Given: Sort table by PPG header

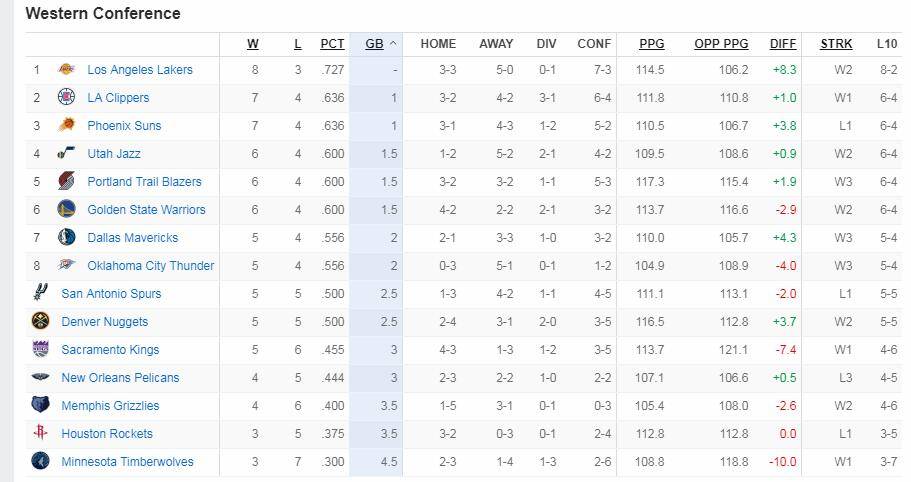Looking at the screenshot, I should pos(652,44).
